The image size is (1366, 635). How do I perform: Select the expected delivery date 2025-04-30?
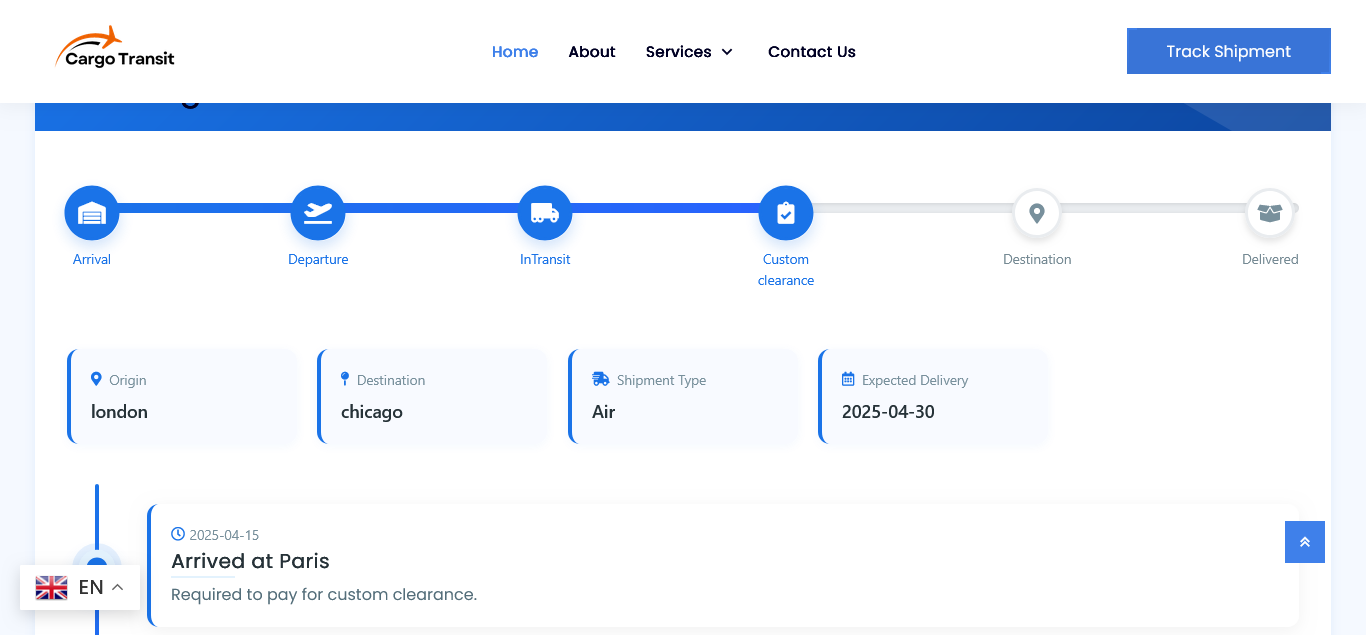pyautogui.click(x=888, y=412)
